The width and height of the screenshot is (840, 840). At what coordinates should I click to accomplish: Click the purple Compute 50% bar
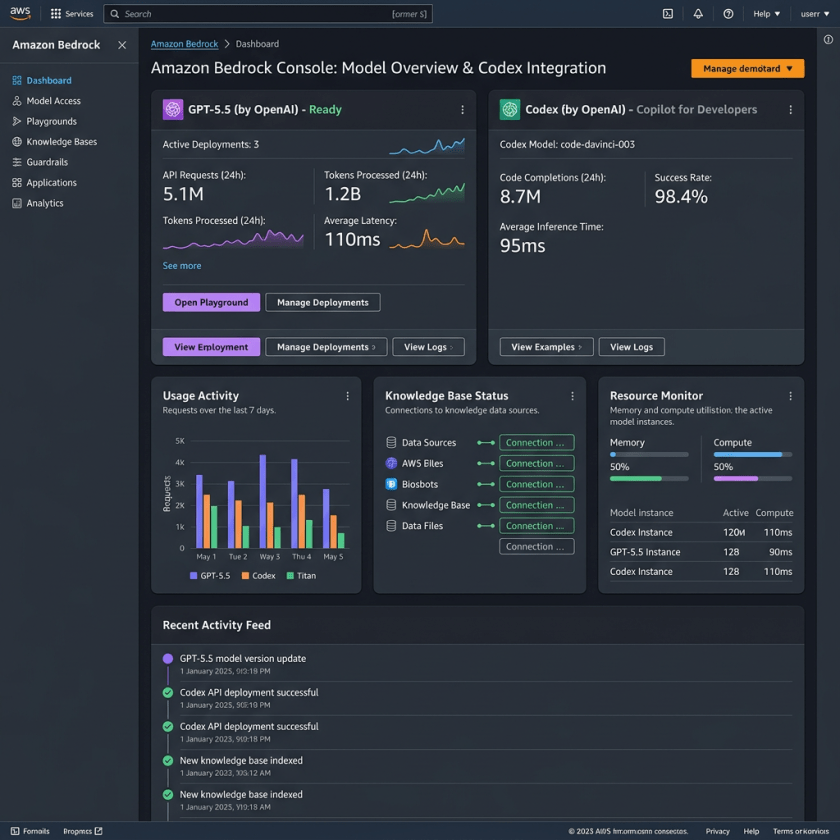753,479
